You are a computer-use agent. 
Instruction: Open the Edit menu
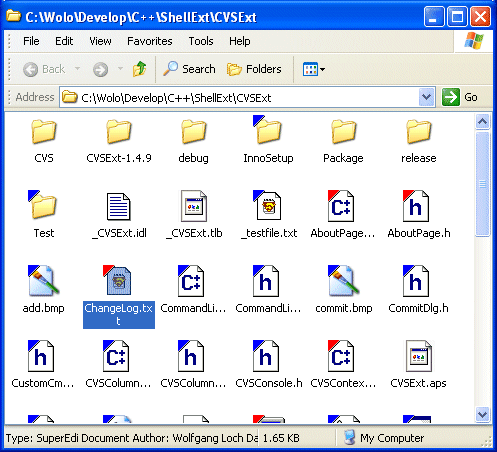(x=64, y=41)
